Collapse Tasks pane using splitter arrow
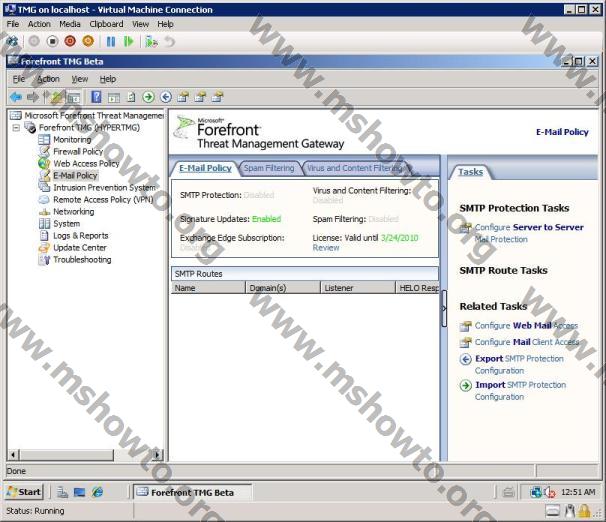Viewport: 606px width, 522px height. coord(444,308)
